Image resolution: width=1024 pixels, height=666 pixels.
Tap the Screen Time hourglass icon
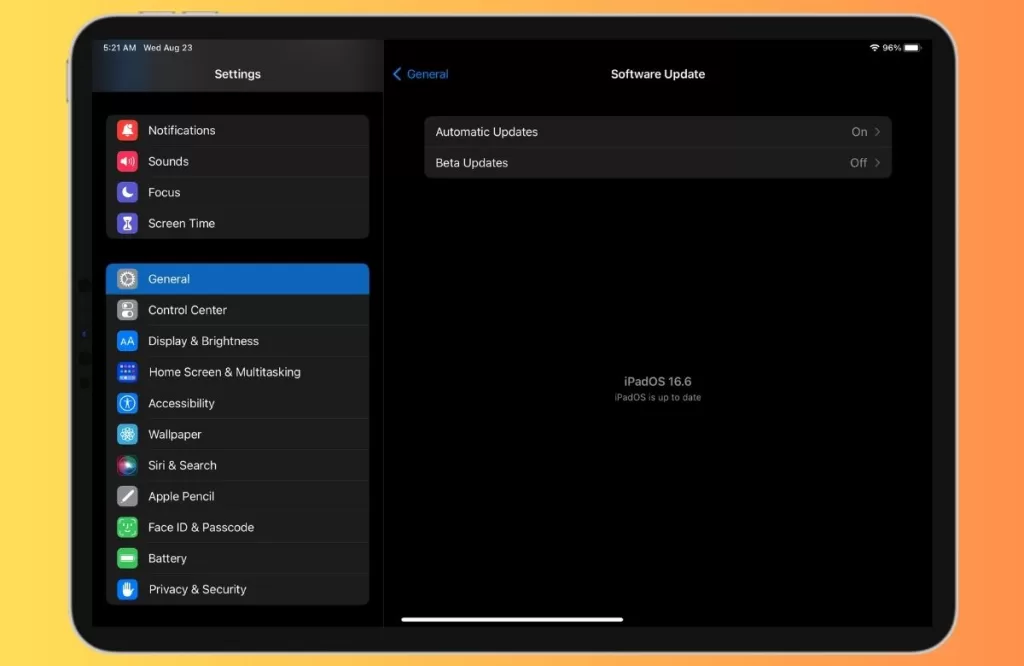(127, 223)
